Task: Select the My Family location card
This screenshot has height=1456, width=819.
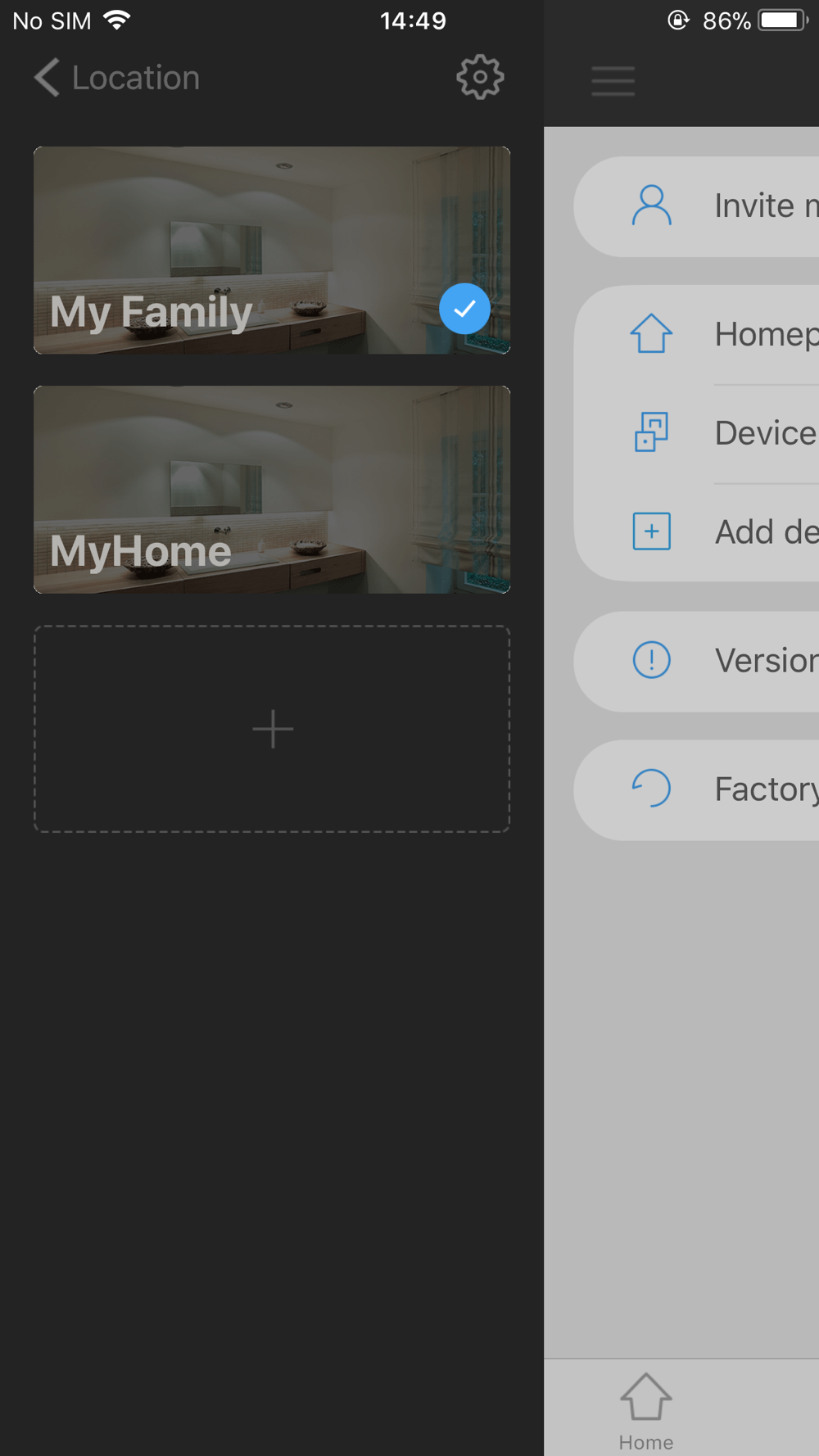Action: point(272,250)
